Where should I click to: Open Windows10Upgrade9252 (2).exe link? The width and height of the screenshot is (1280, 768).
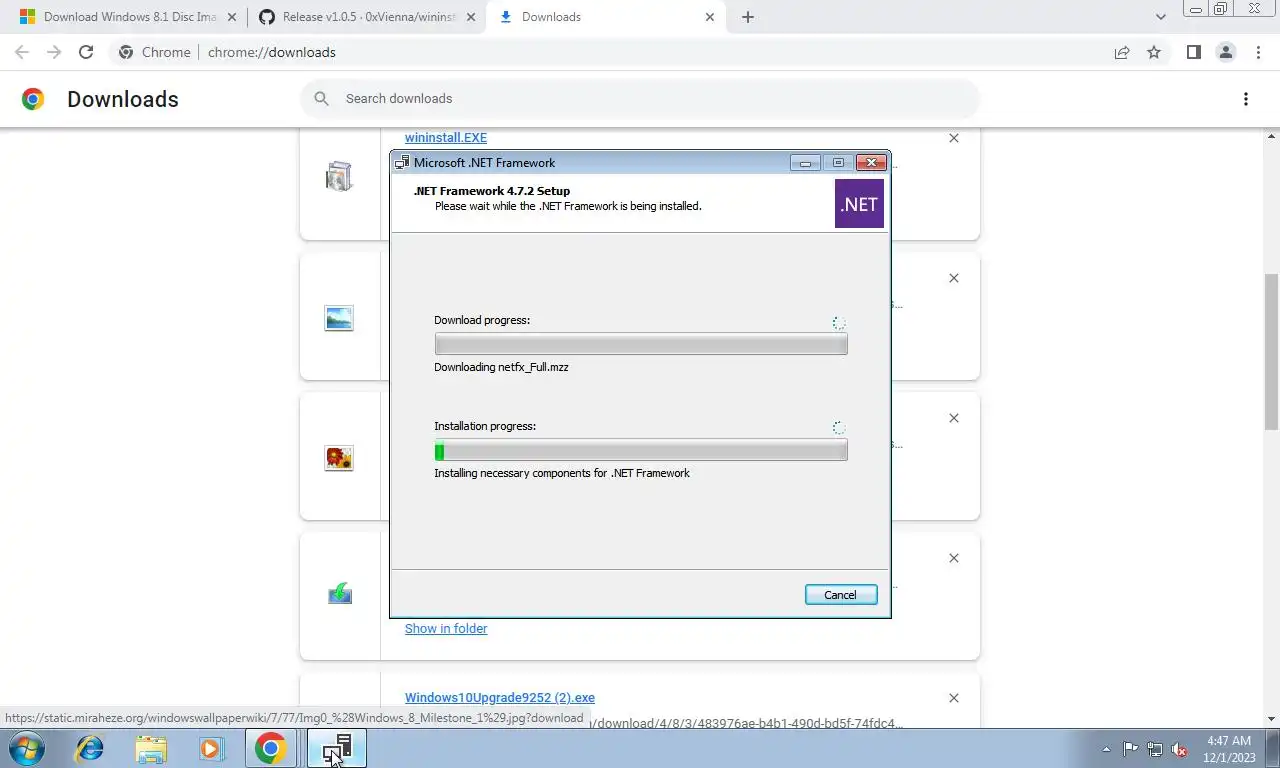pos(500,698)
